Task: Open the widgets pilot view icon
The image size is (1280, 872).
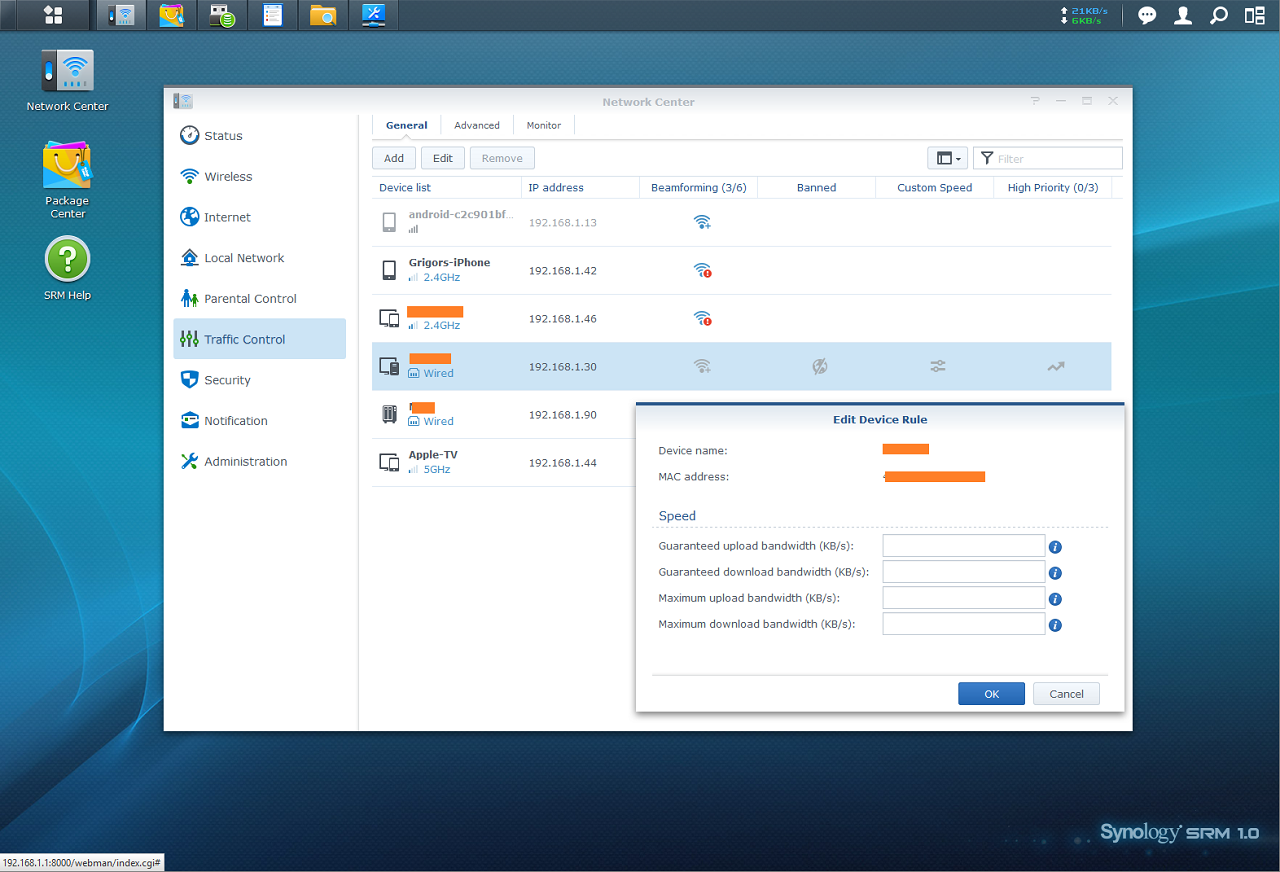Action: [x=1254, y=15]
